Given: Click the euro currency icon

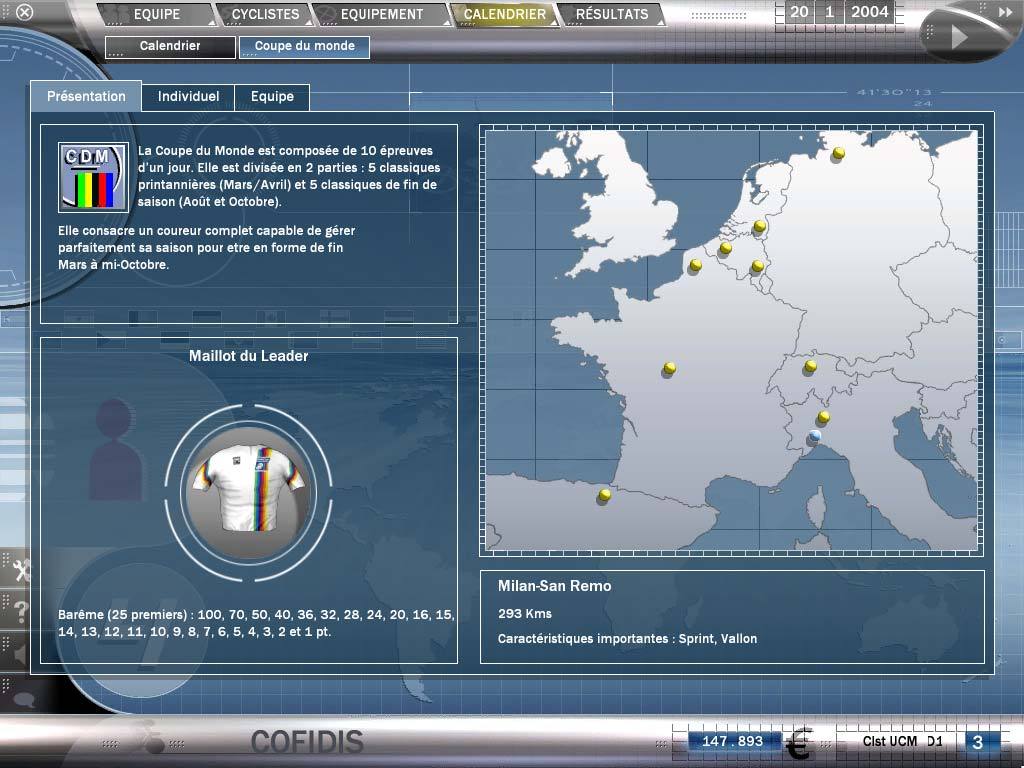Looking at the screenshot, I should pos(798,744).
